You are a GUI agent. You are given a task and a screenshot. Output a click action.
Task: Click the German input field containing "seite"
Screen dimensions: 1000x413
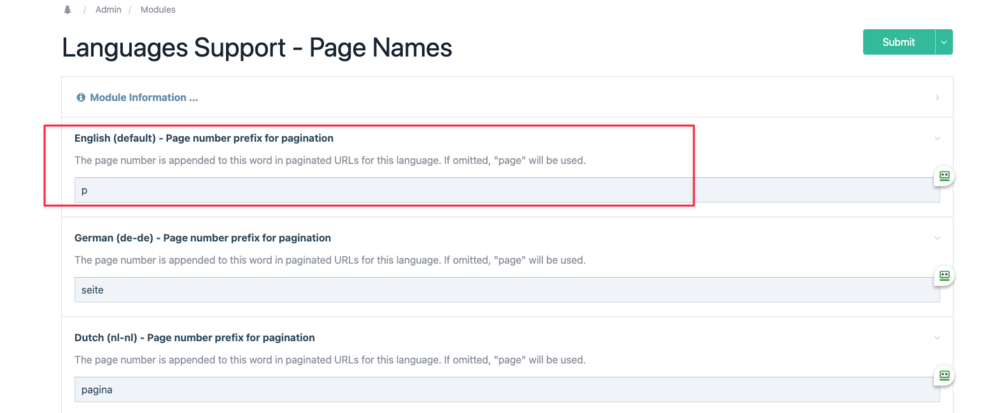tap(500, 290)
